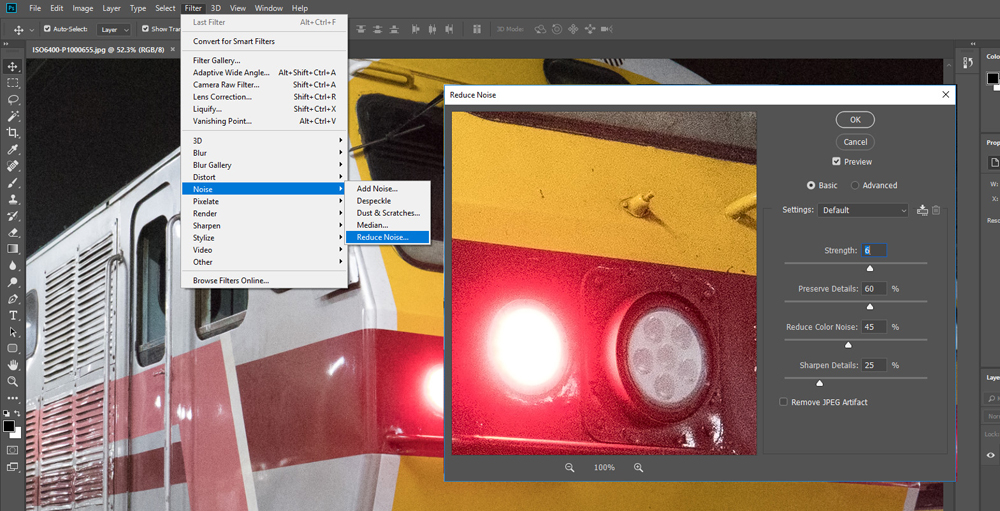The image size is (1000, 511).
Task: Toggle layer visibility eye icon
Action: pos(990,455)
